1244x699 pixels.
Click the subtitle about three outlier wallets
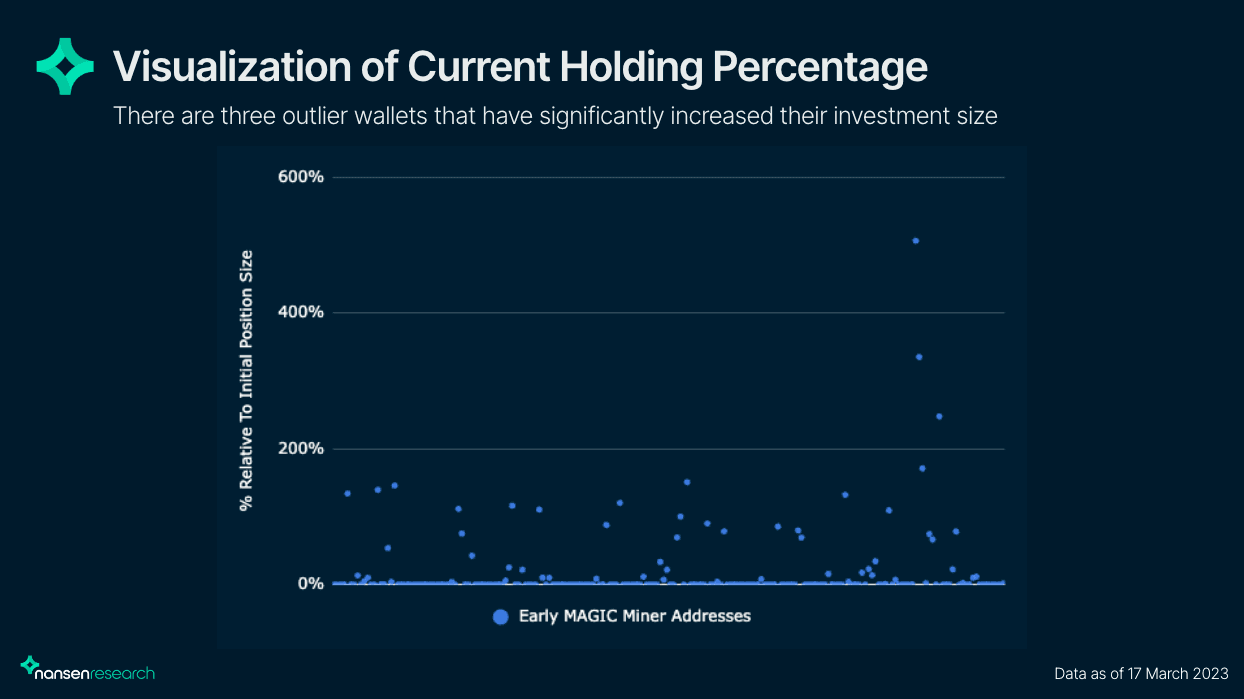coord(555,115)
